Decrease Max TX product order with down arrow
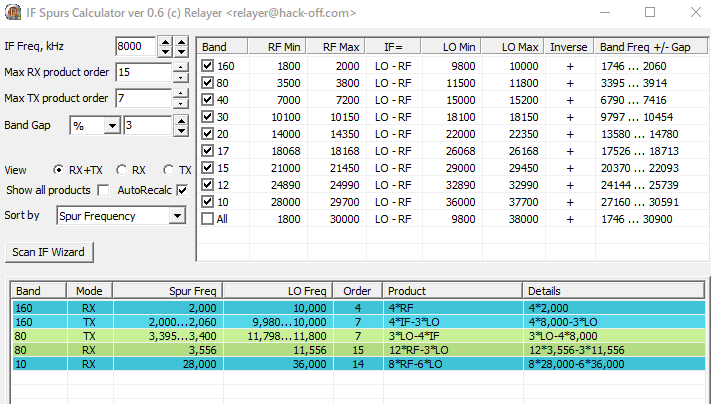 coord(180,103)
